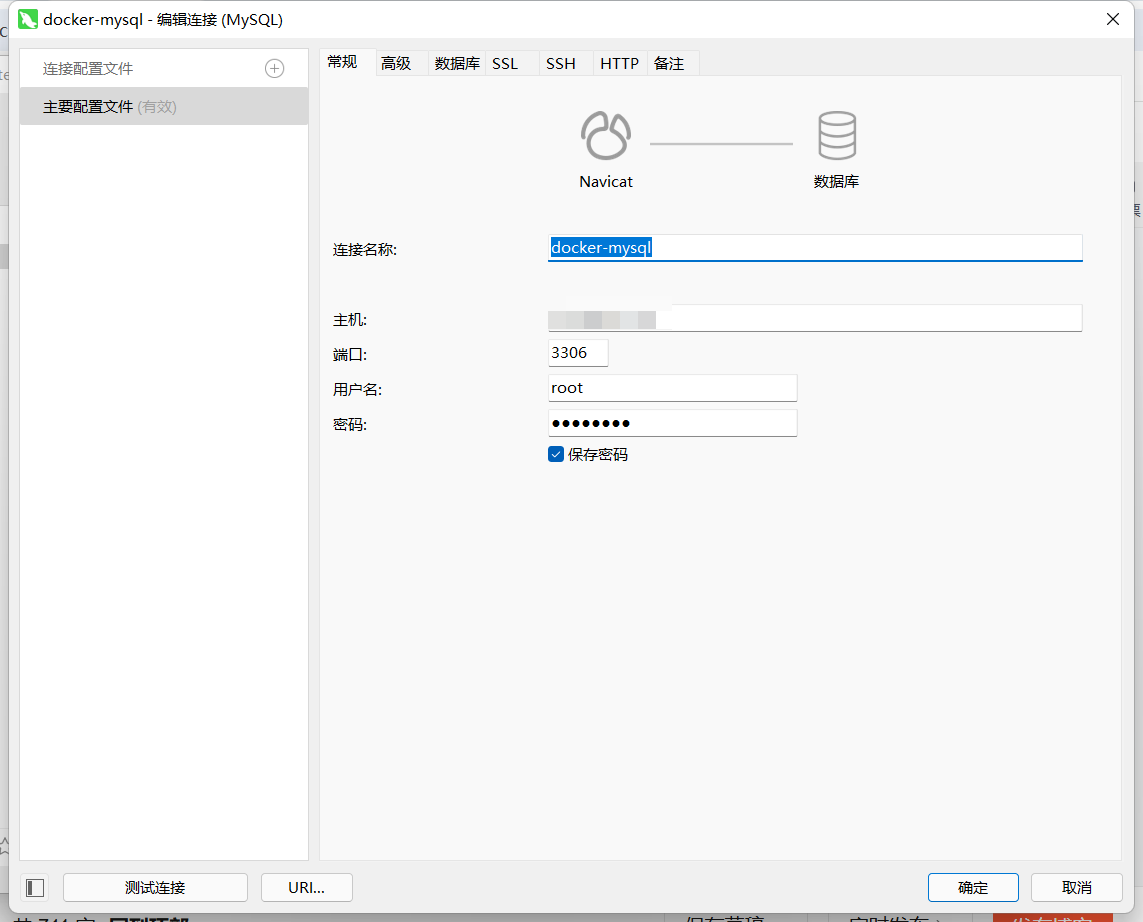Click the Navicat app icon in title bar
The image size is (1143, 922).
pos(28,20)
